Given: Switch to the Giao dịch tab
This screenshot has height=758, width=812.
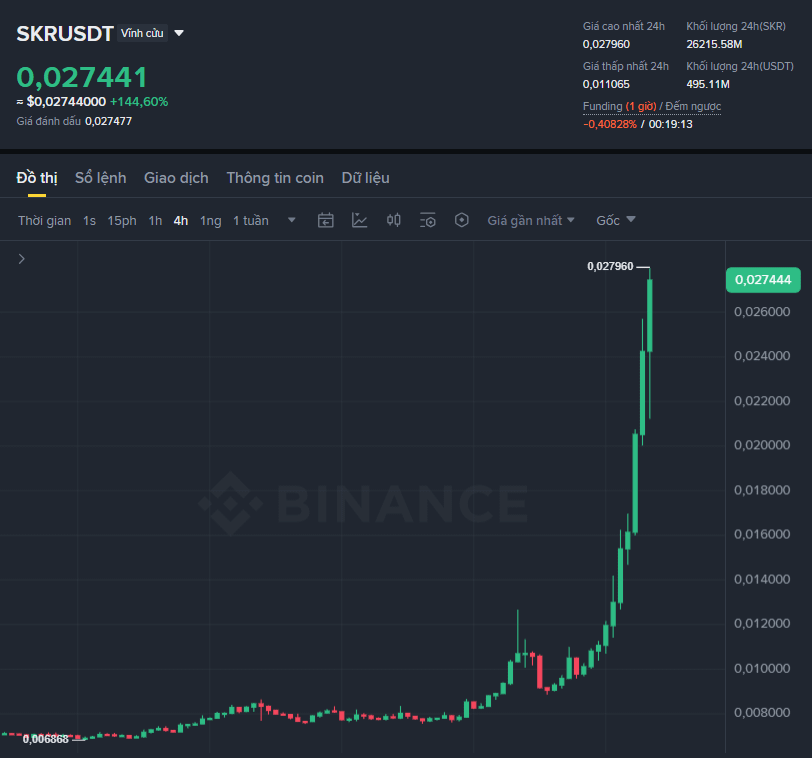Looking at the screenshot, I should coord(176,178).
